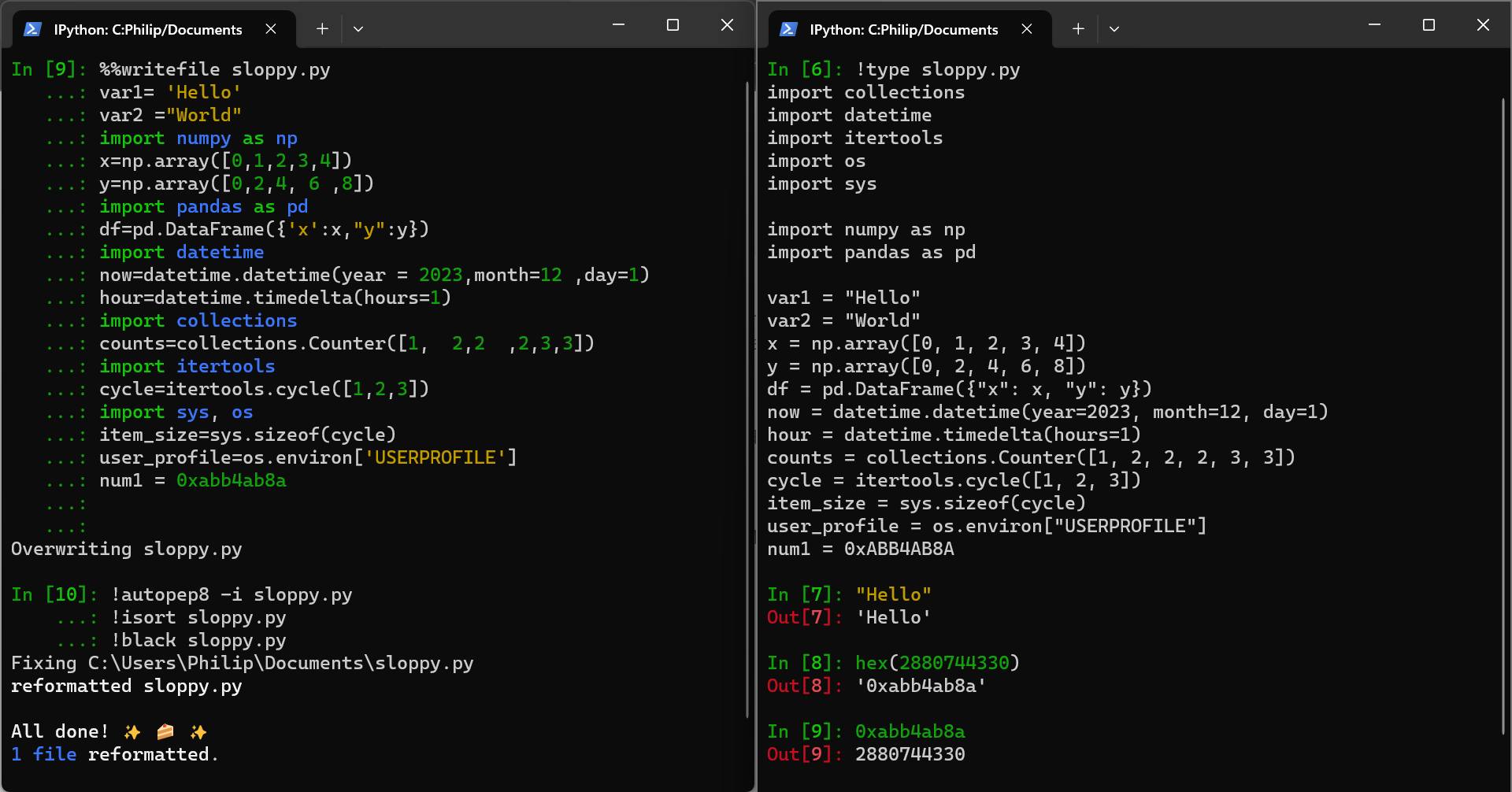This screenshot has height=792, width=1512.
Task: Select the left window's IPython: C:Philip/Documents tab
Action: coord(154,30)
